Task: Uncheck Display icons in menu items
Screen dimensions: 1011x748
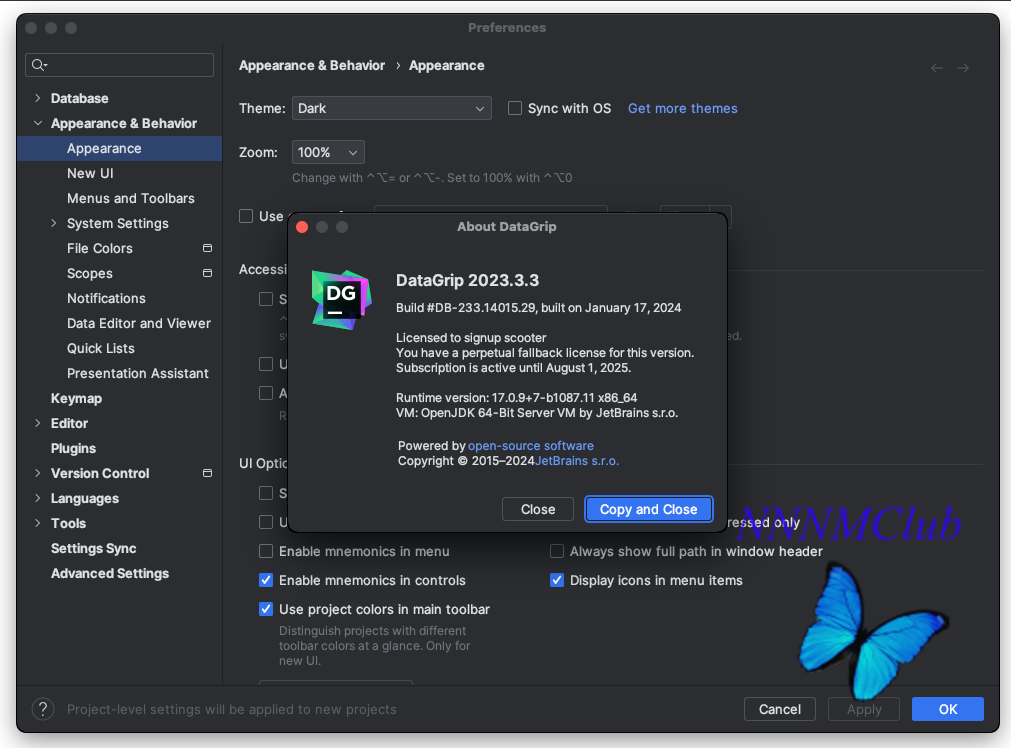Action: [556, 580]
